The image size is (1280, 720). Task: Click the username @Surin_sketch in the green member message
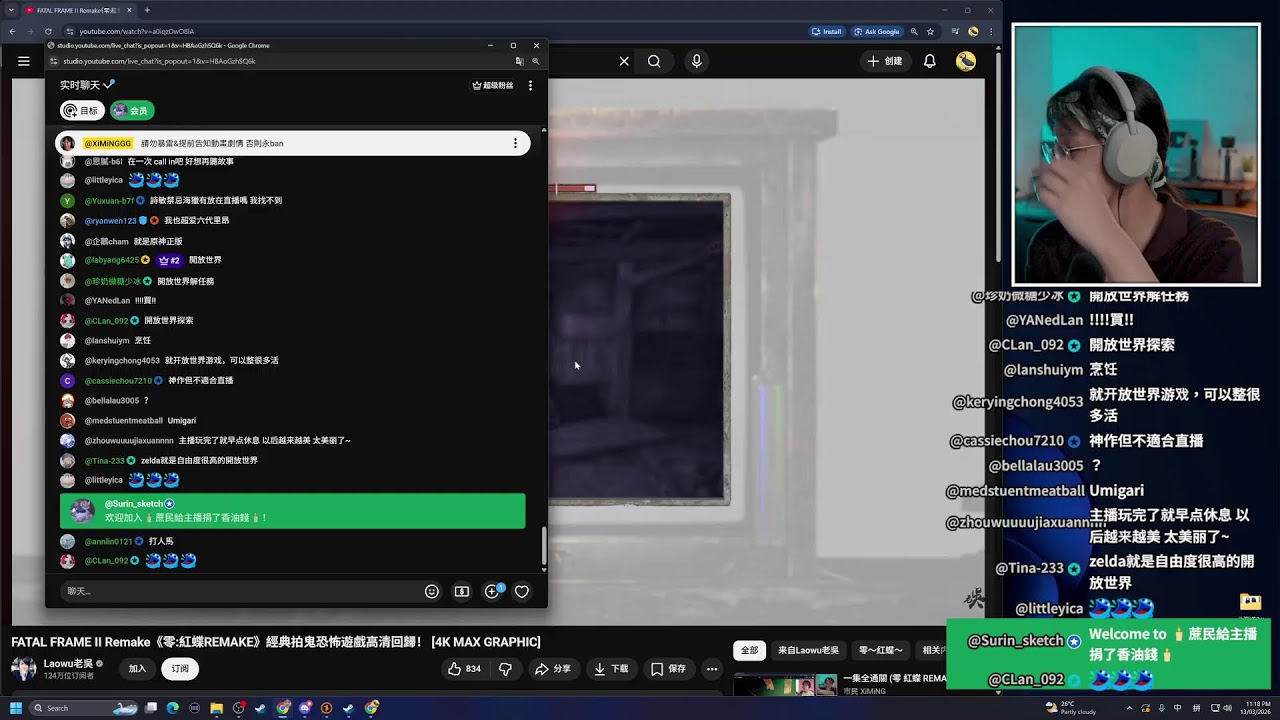pyautogui.click(x=134, y=504)
